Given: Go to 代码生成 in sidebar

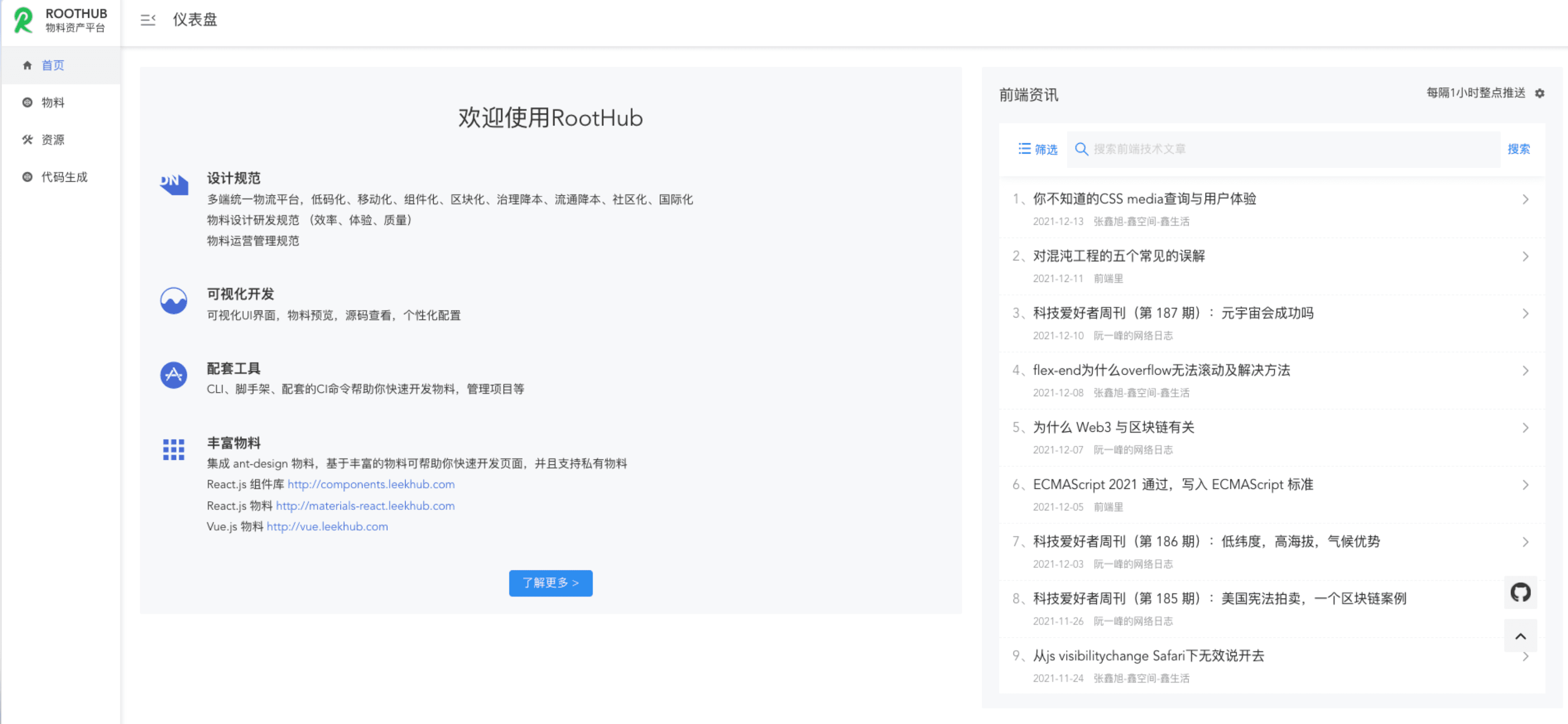Looking at the screenshot, I should point(64,177).
